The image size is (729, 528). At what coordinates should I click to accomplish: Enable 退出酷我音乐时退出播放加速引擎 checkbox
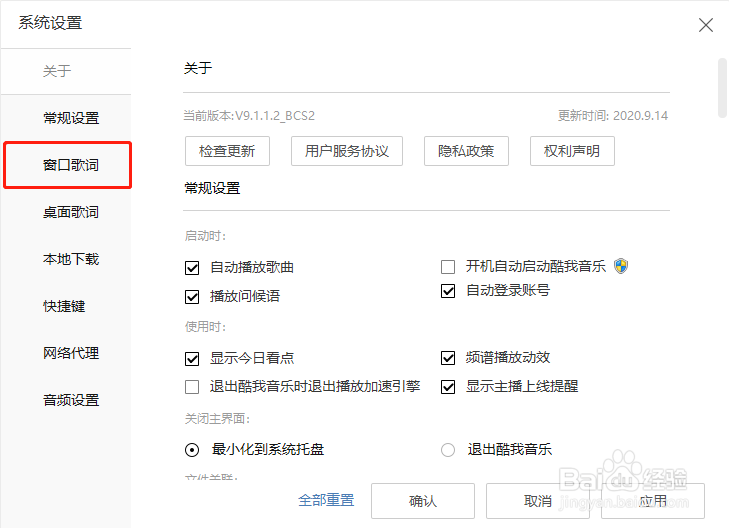point(192,387)
